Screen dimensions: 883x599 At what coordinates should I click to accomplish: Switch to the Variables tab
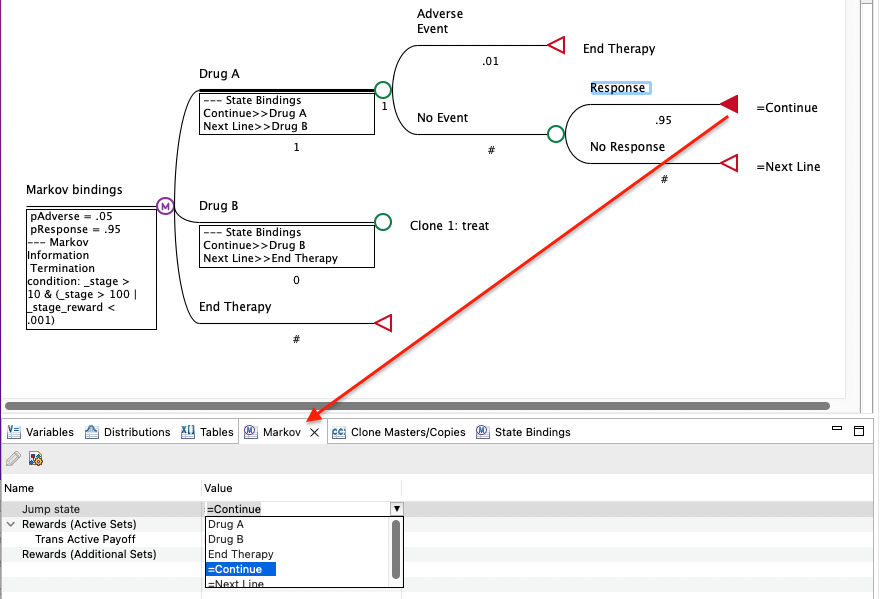point(41,432)
